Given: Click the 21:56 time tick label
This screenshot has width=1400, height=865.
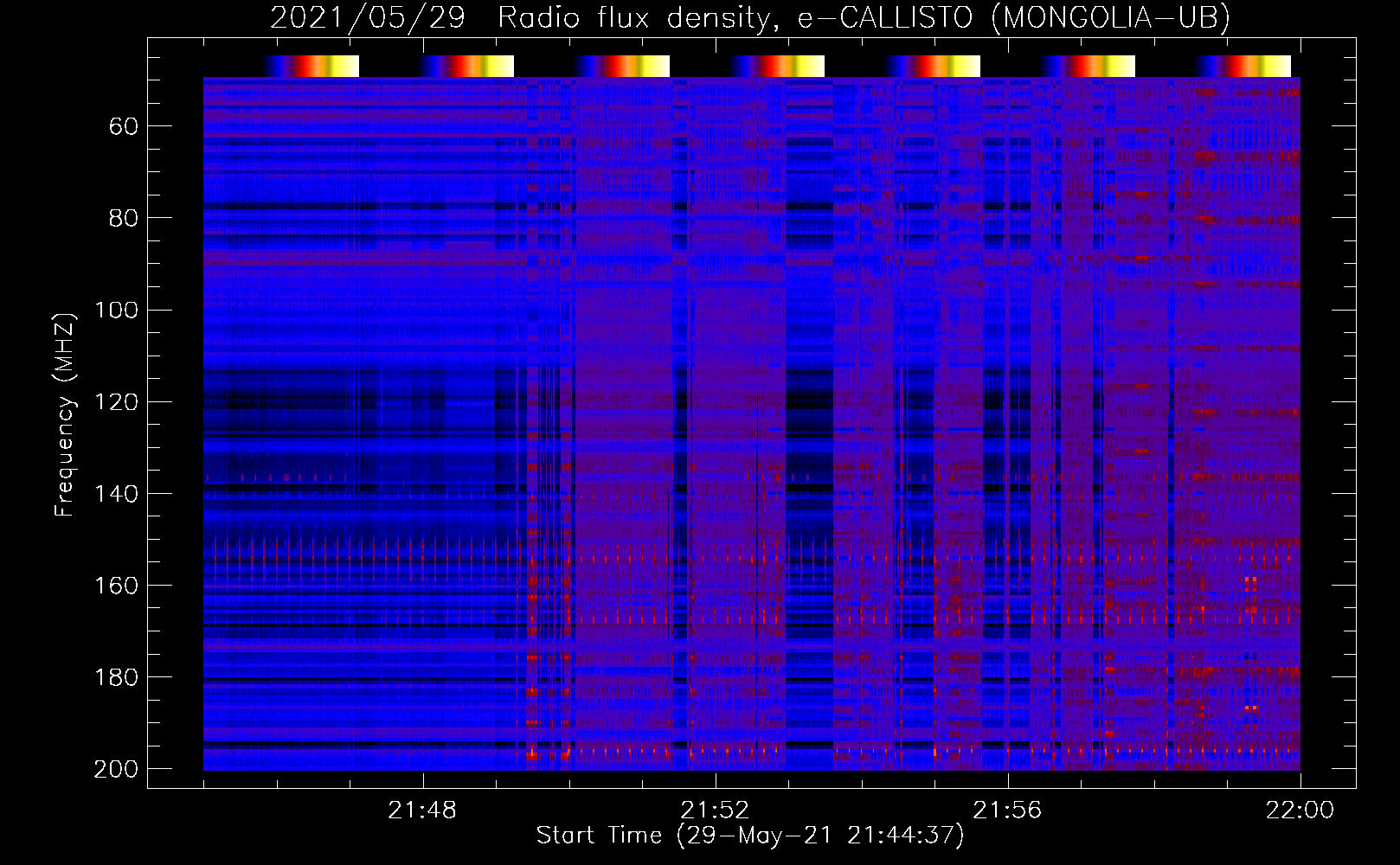Looking at the screenshot, I should (1007, 811).
